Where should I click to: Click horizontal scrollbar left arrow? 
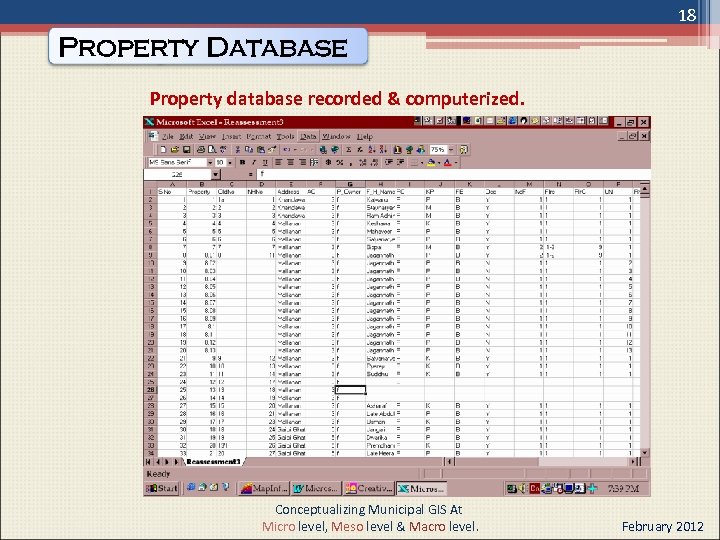[450, 461]
